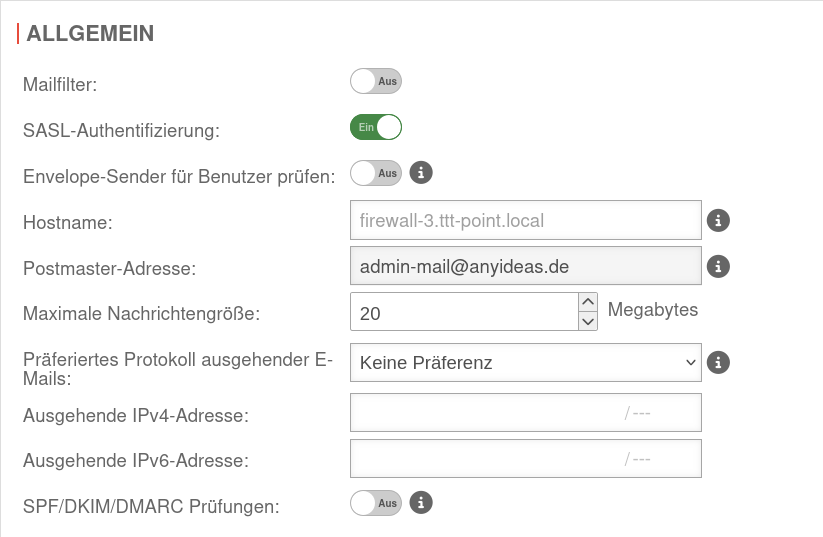
Task: Click the Ausgehende IPv4-Adresse field
Action: click(485, 412)
